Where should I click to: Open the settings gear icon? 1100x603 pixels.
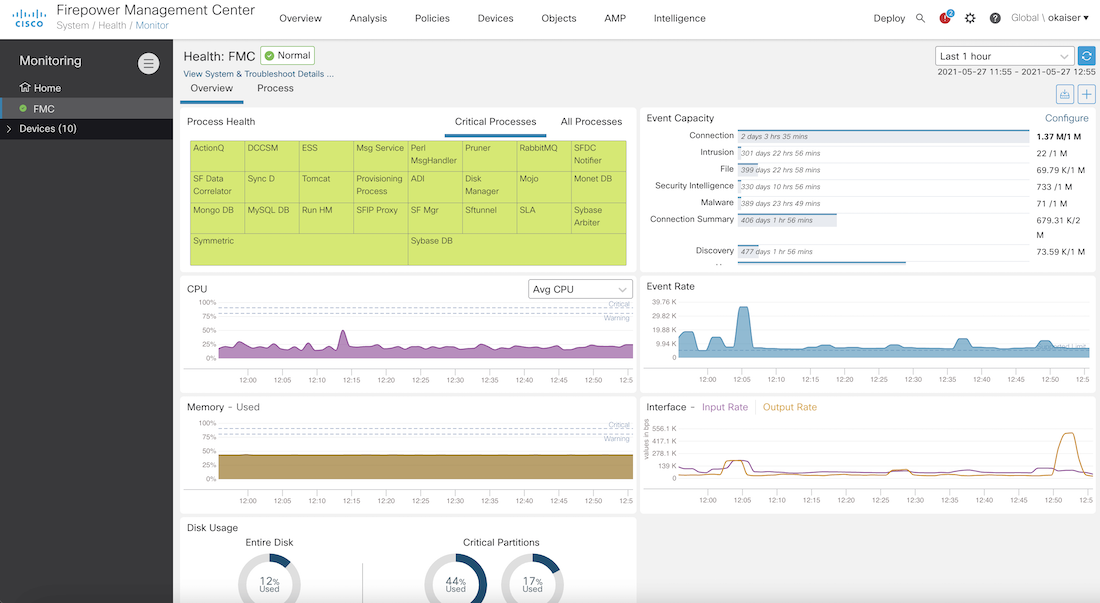970,18
